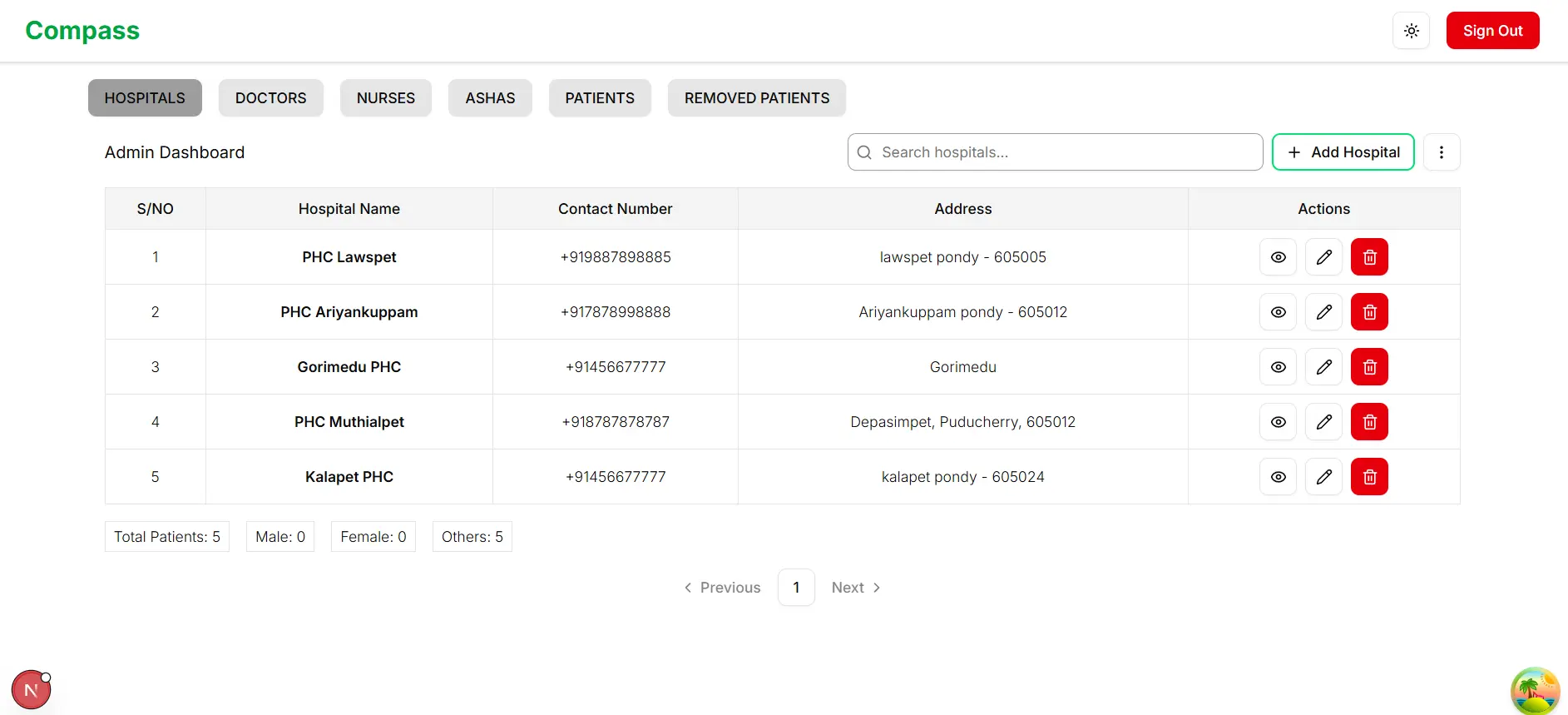Click the Compass logo link
This screenshot has height=715, width=1568.
[x=82, y=31]
